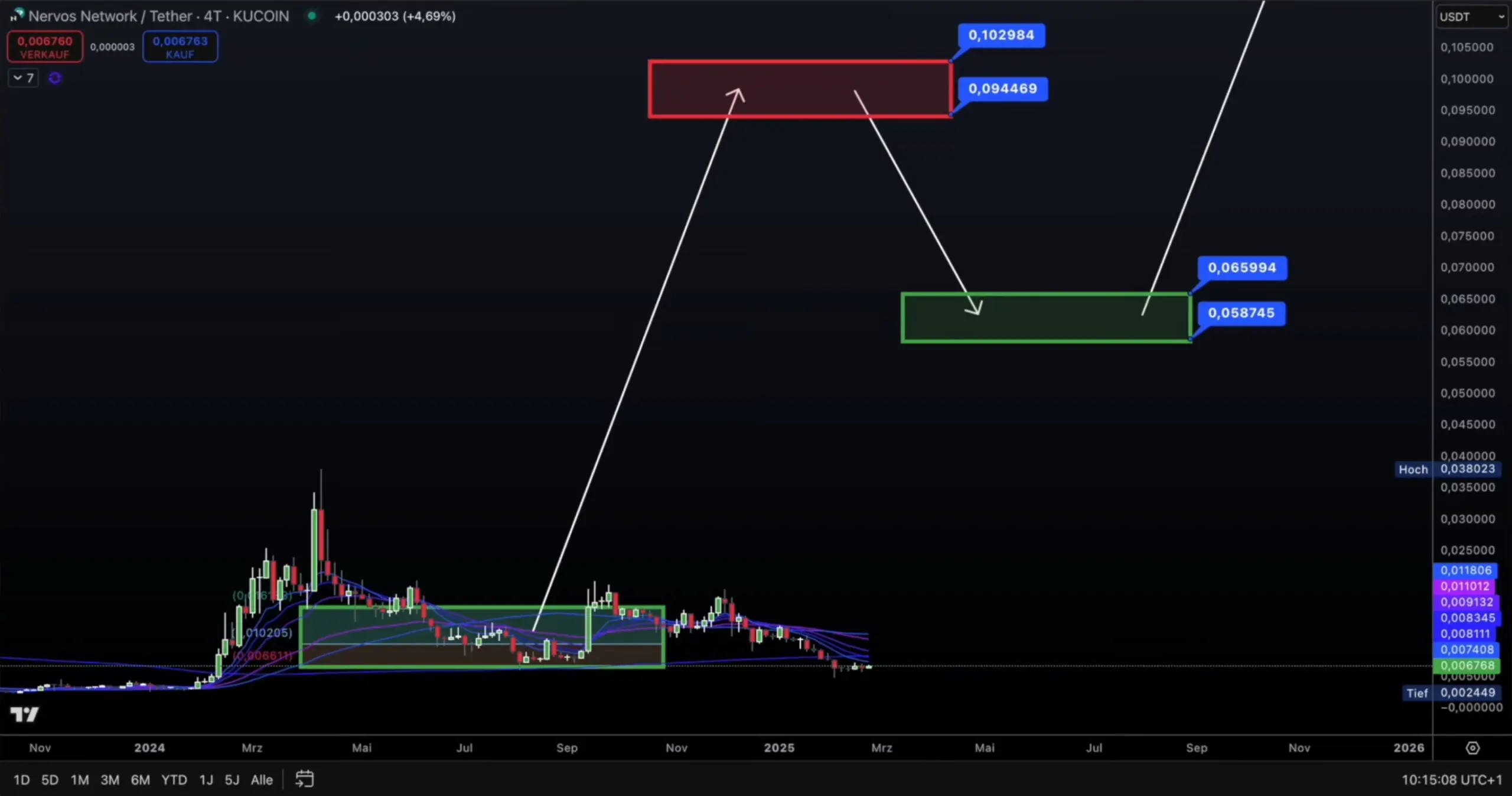Select the YTD time range
The height and width of the screenshot is (796, 1512).
(174, 779)
